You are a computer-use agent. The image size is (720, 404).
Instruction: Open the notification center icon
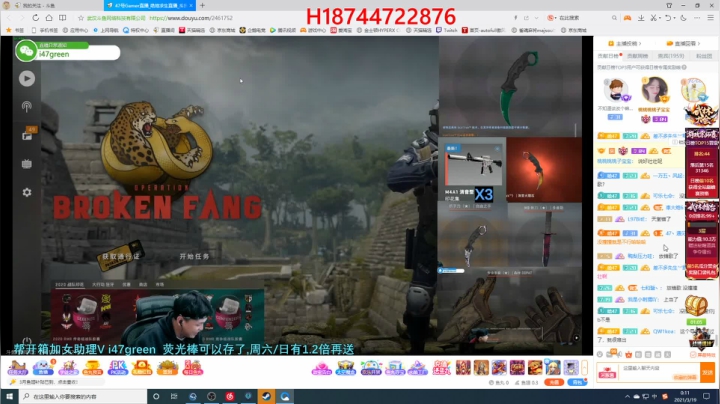click(707, 396)
